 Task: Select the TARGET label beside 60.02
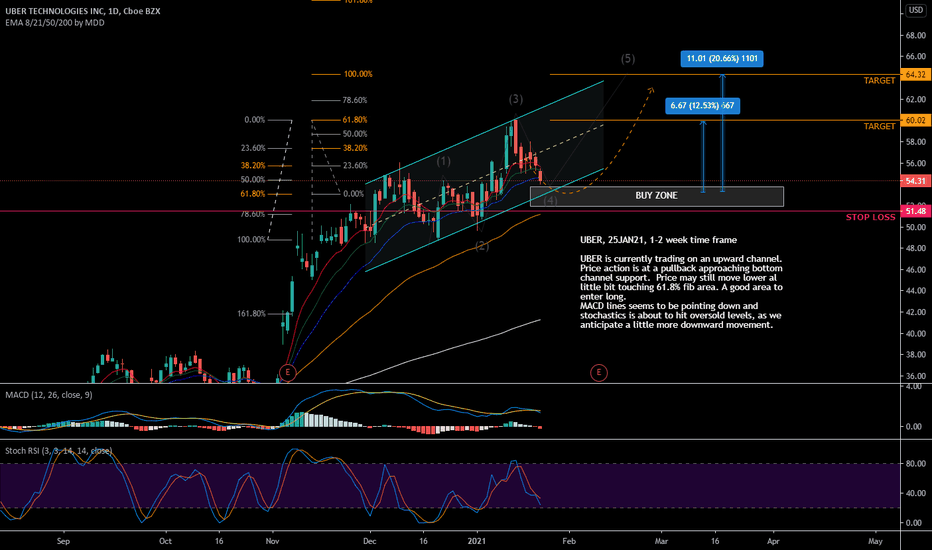point(879,126)
